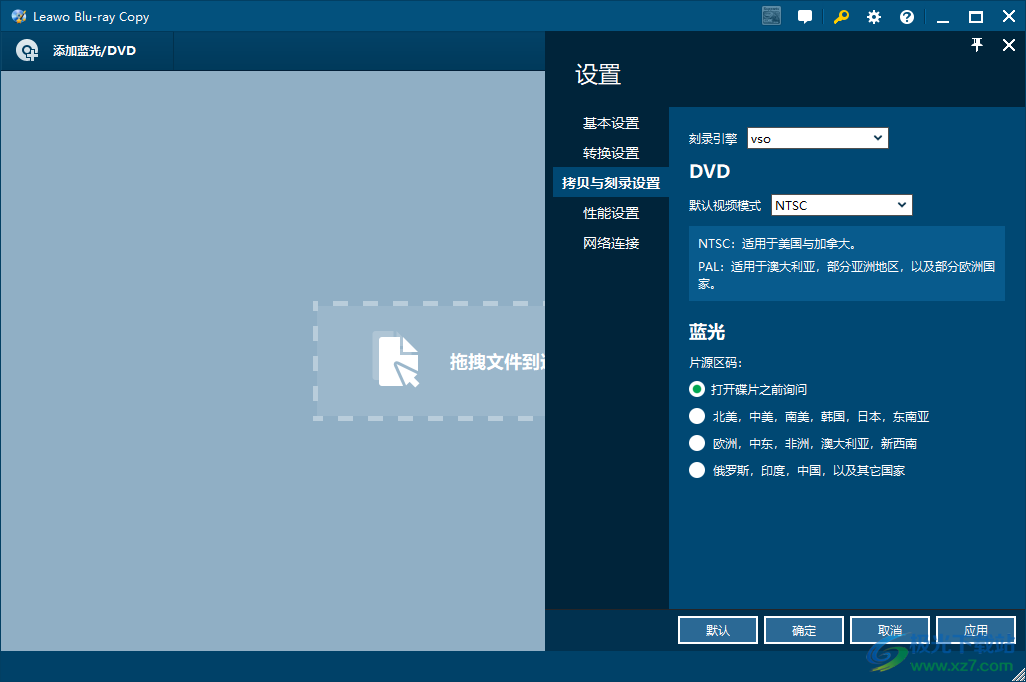Screen dimensions: 1026x682
Task: Expand the 默认视频模式 NTSC dropdown
Action: [x=841, y=205]
